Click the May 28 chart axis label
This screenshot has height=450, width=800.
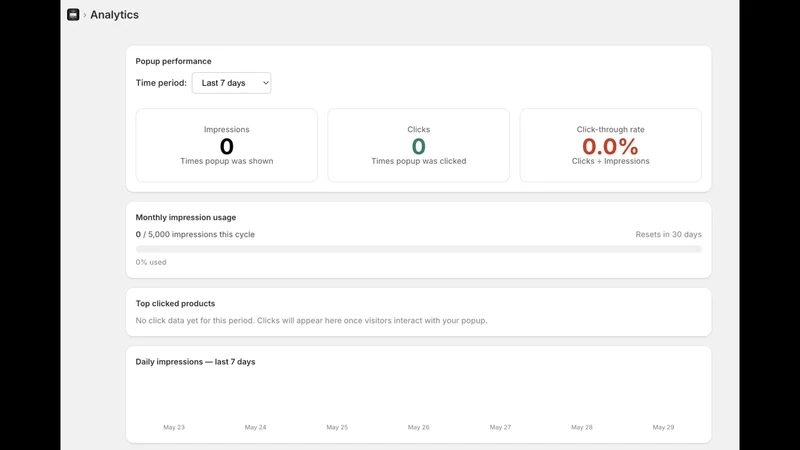click(x=582, y=427)
